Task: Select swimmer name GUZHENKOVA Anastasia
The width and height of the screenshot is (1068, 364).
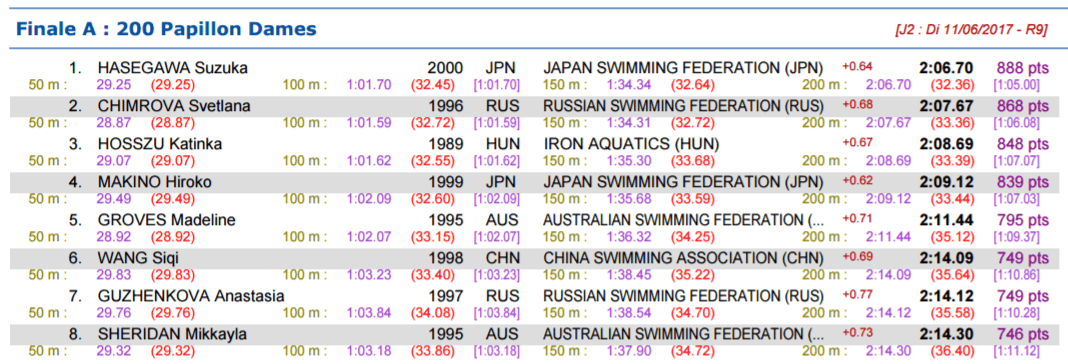Action: click(x=191, y=297)
